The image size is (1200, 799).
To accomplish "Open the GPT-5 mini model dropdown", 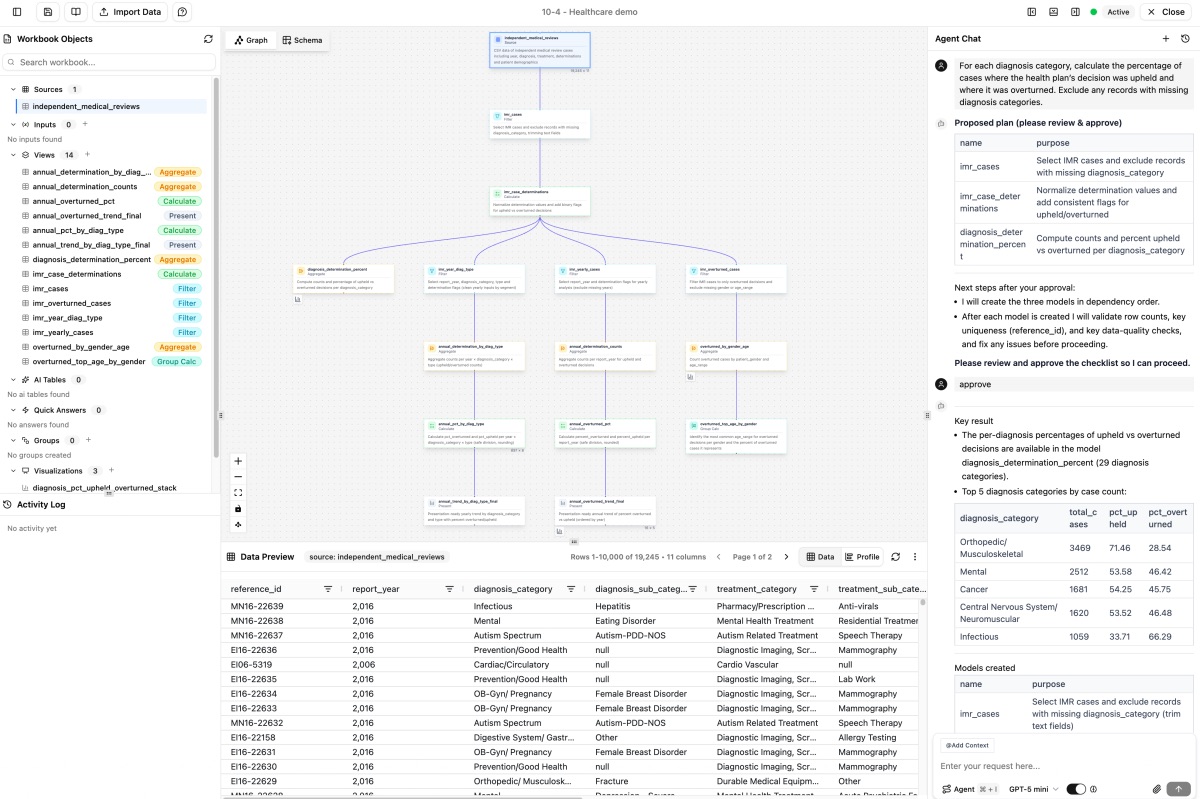I will pyautogui.click(x=1030, y=789).
